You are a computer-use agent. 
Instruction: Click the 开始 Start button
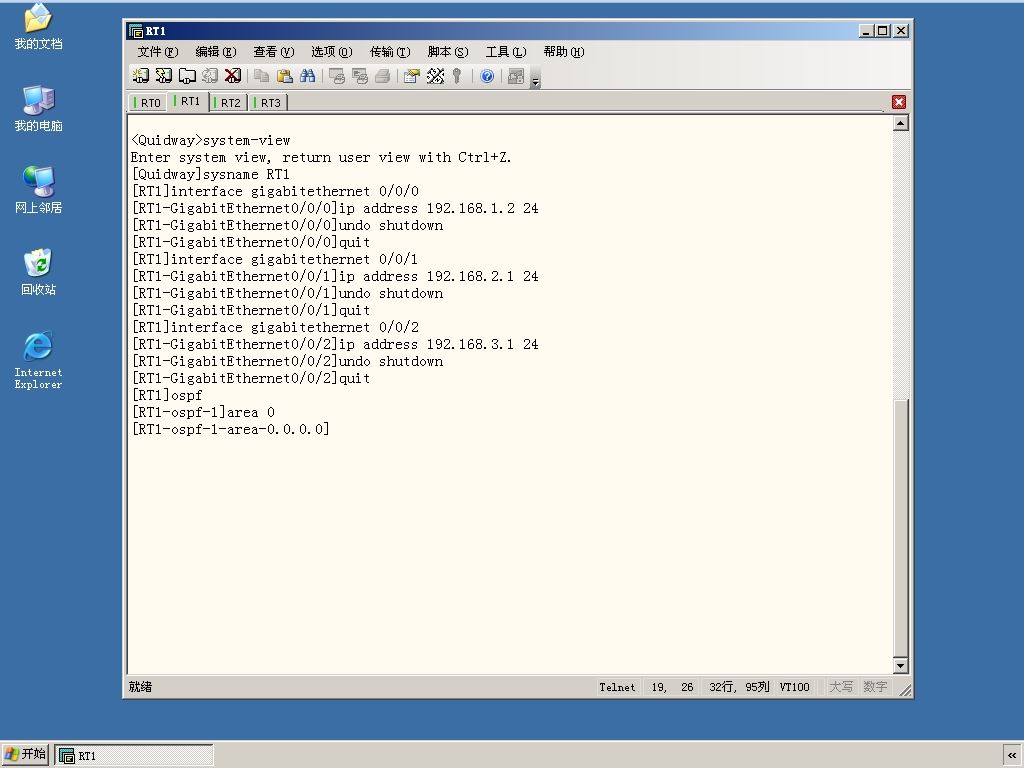click(x=25, y=754)
